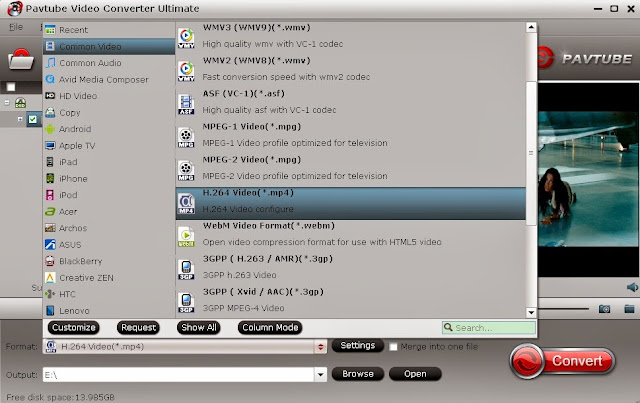Image resolution: width=640 pixels, height=403 pixels.
Task: Click the WMV3 (WMV9) format icon
Action: click(x=186, y=38)
